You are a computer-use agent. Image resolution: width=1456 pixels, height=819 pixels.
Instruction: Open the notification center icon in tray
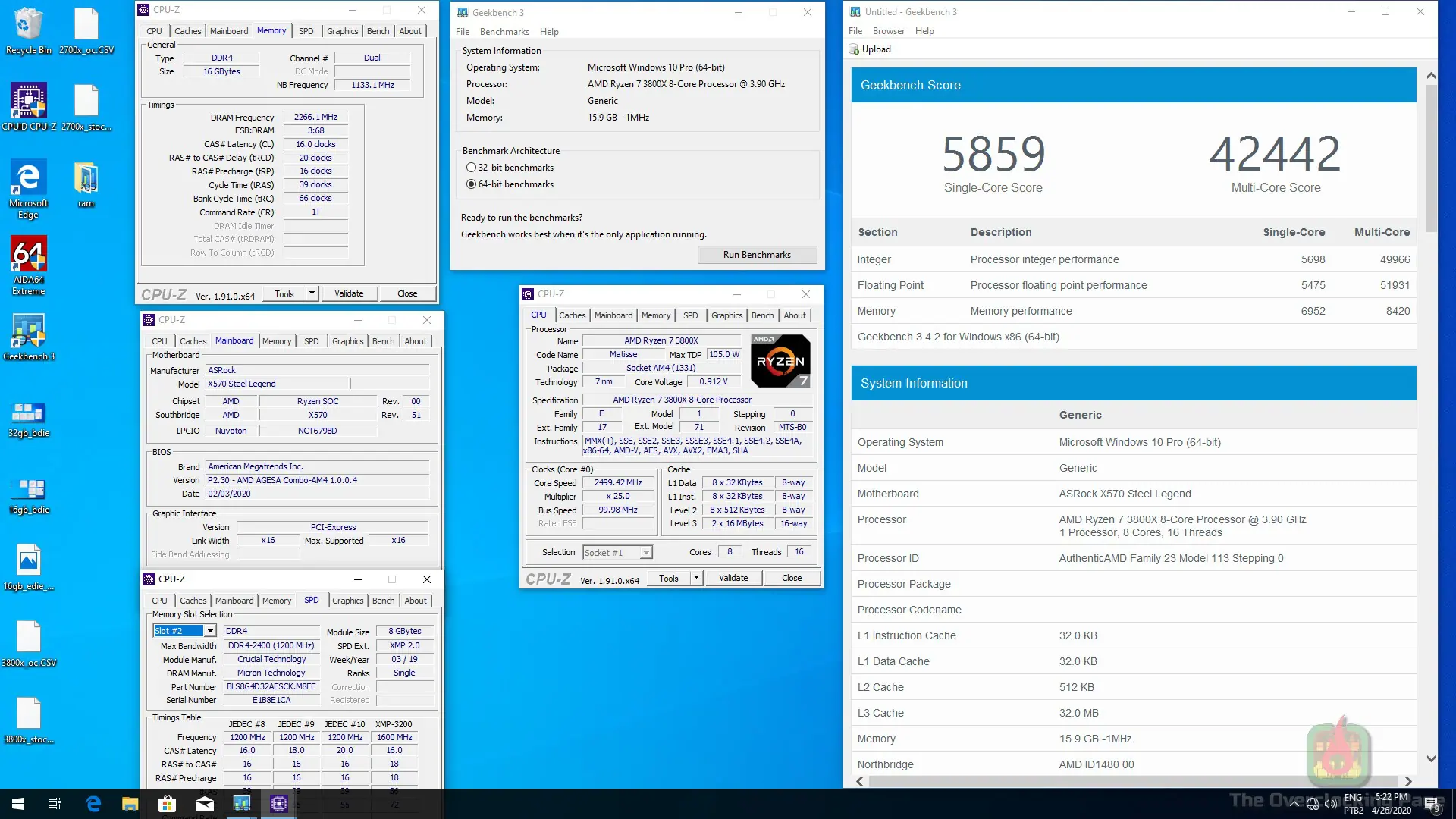tap(1432, 804)
